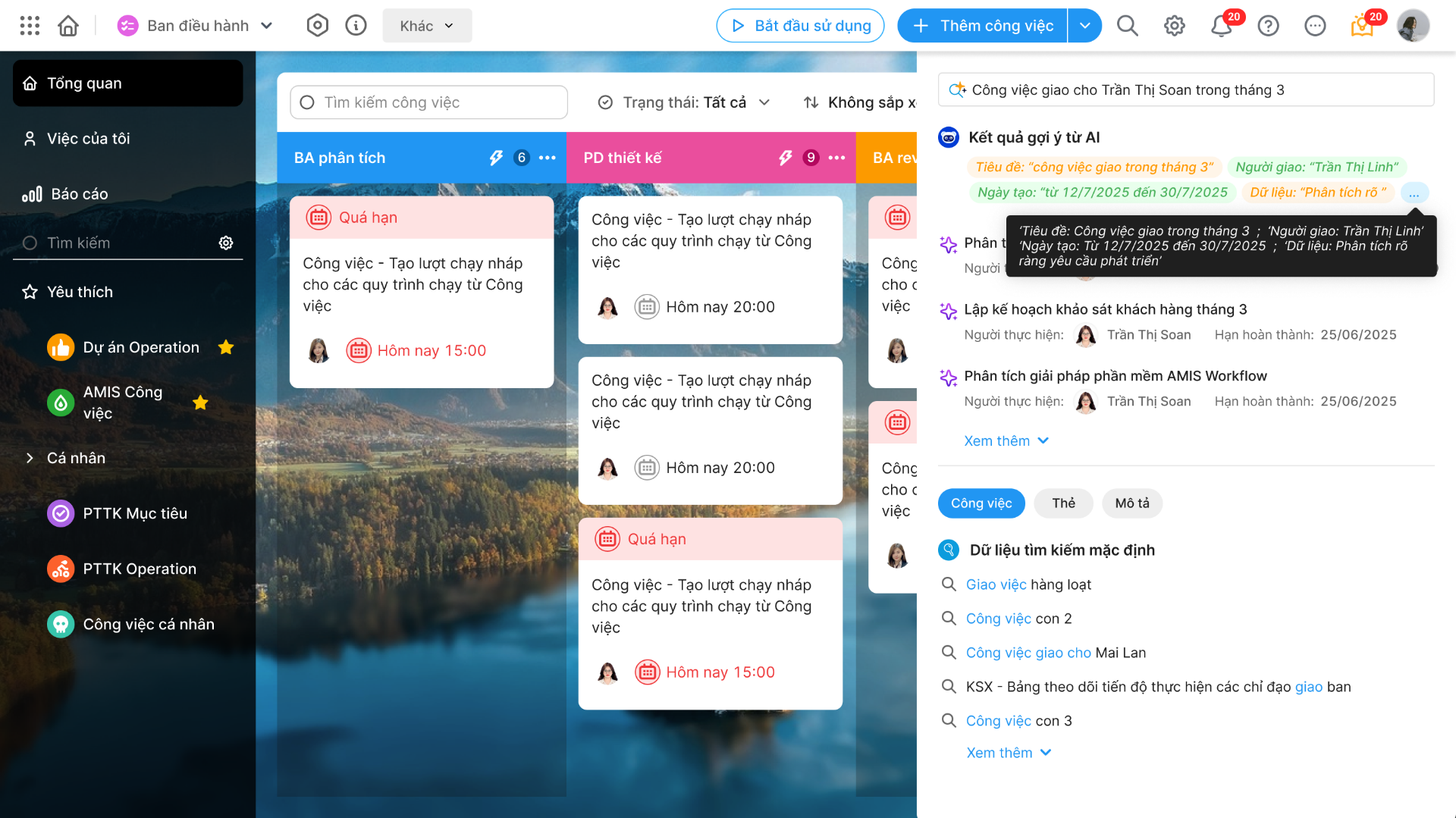1456x818 pixels.
Task: Unfavorite Dự án Operation star
Action: pos(226,347)
